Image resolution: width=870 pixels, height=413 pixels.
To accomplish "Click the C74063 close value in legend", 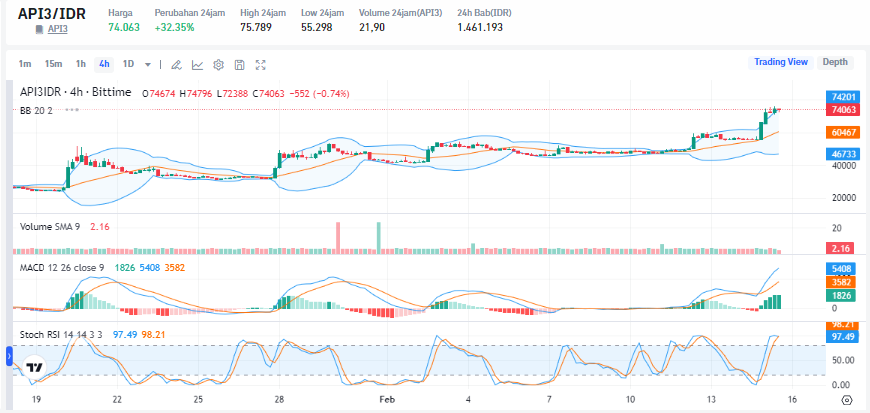I will tap(268, 94).
